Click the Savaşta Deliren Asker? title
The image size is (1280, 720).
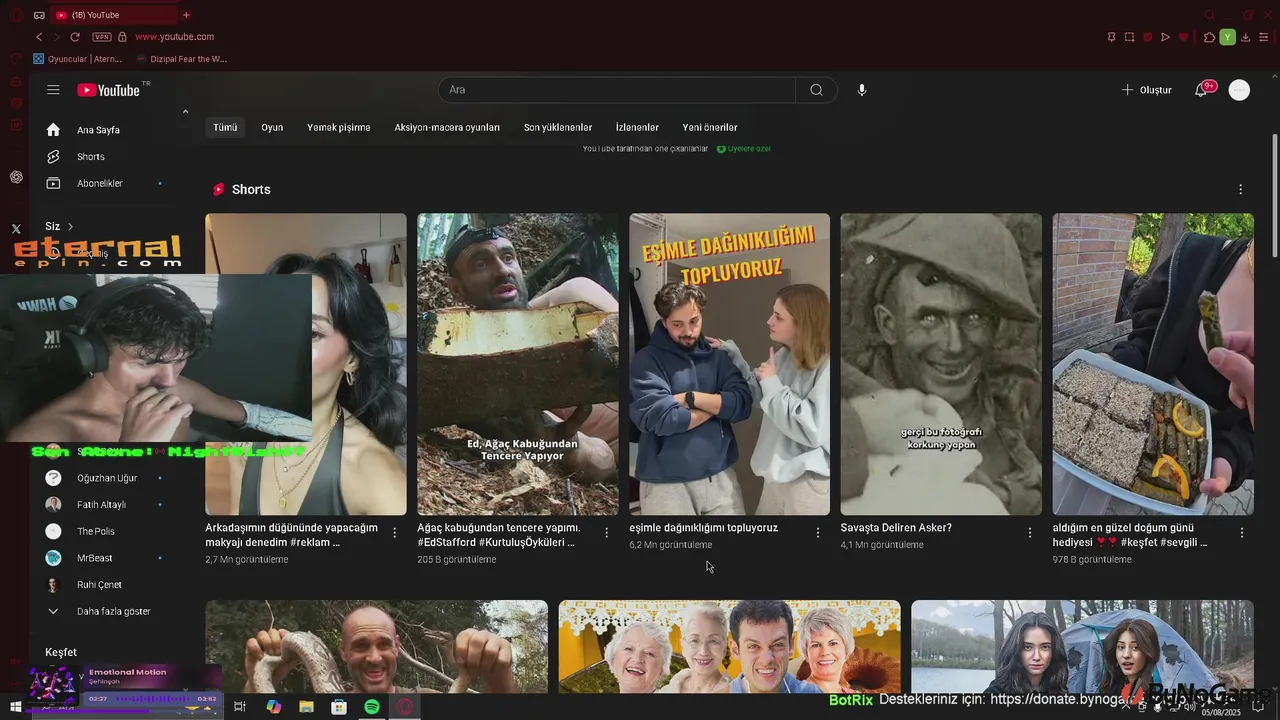[x=896, y=528]
